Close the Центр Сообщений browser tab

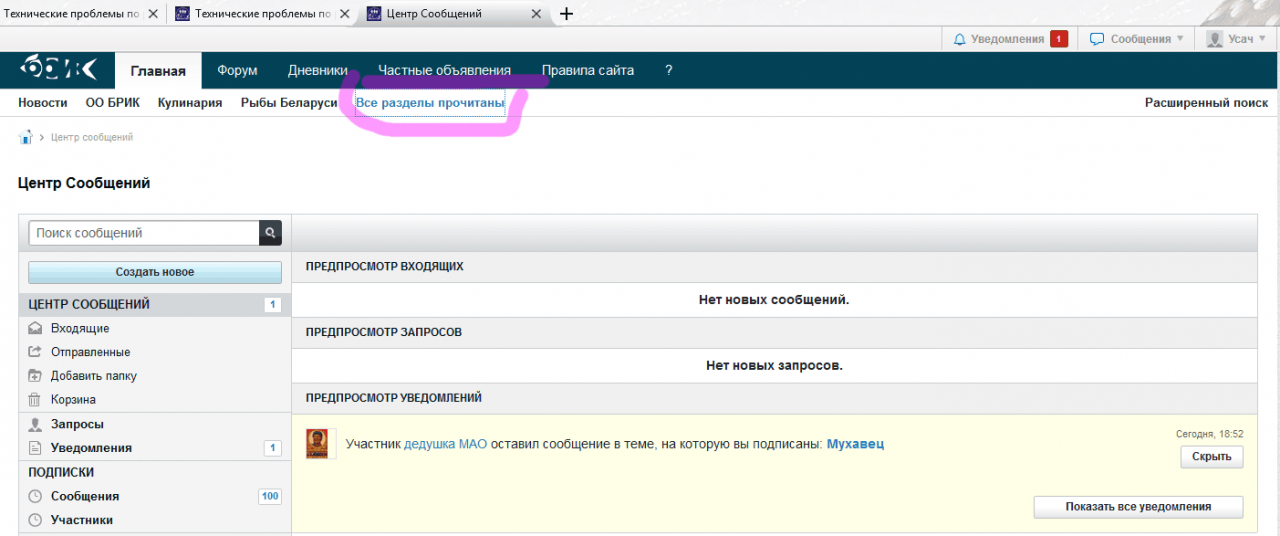tap(536, 14)
